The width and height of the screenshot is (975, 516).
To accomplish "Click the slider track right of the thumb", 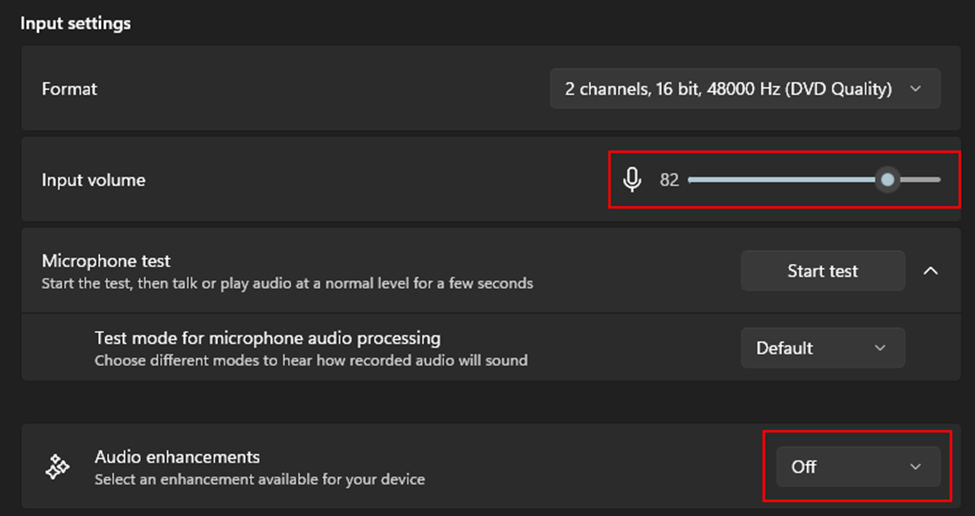I will (922, 180).
